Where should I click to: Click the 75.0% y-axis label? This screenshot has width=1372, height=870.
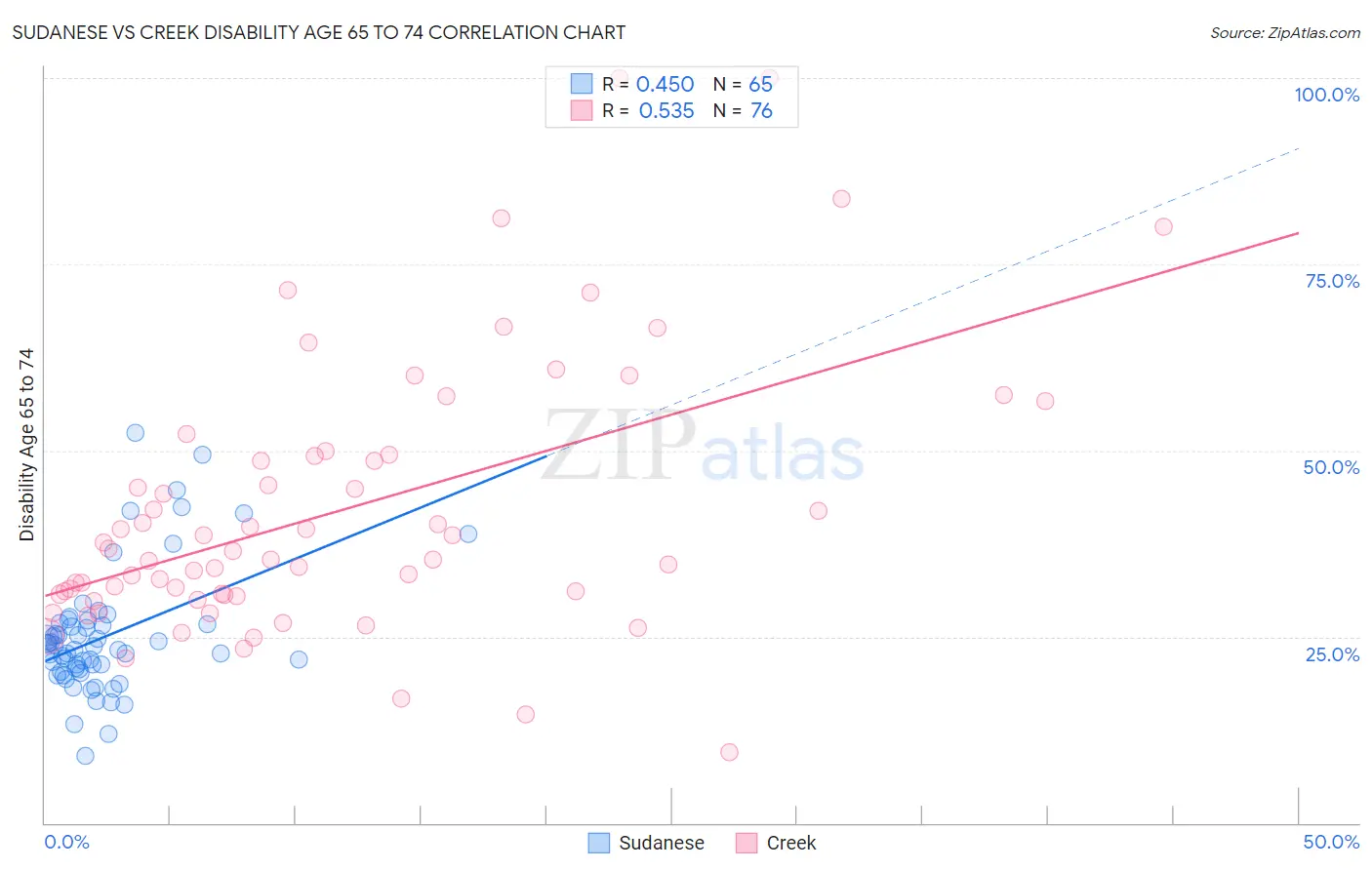point(1332,281)
